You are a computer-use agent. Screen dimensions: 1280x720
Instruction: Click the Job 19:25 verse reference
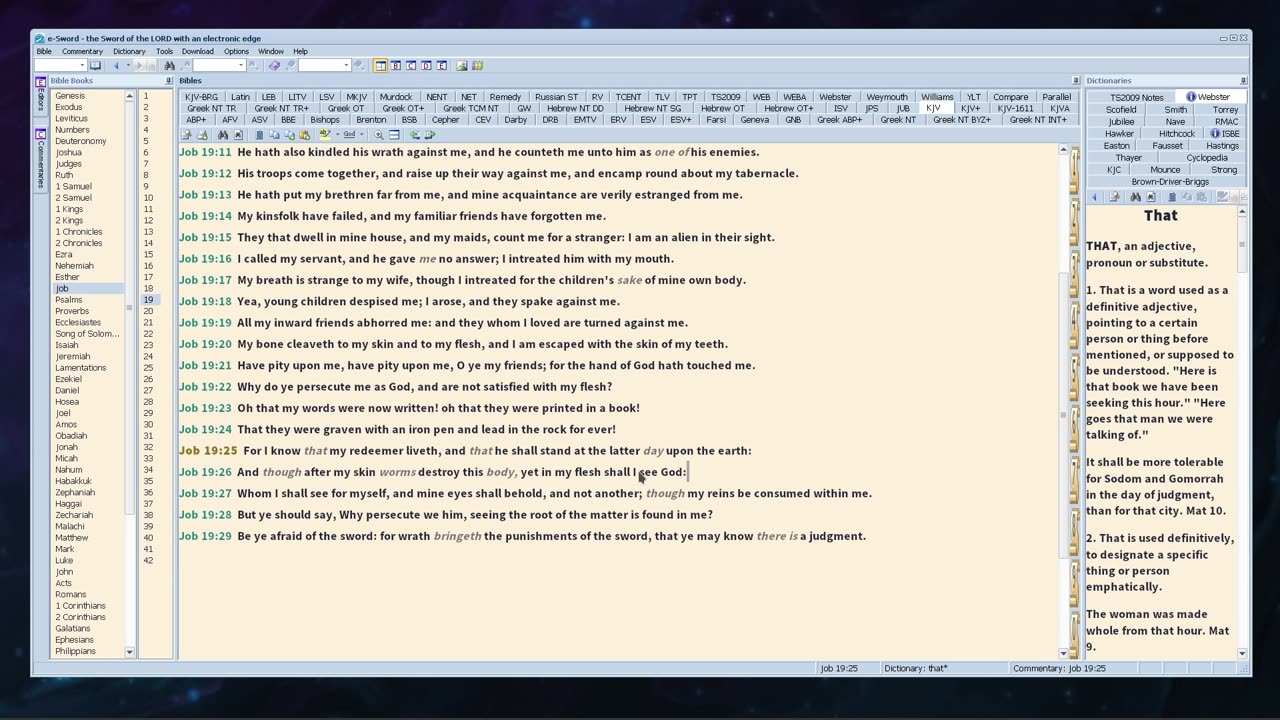[x=207, y=451]
